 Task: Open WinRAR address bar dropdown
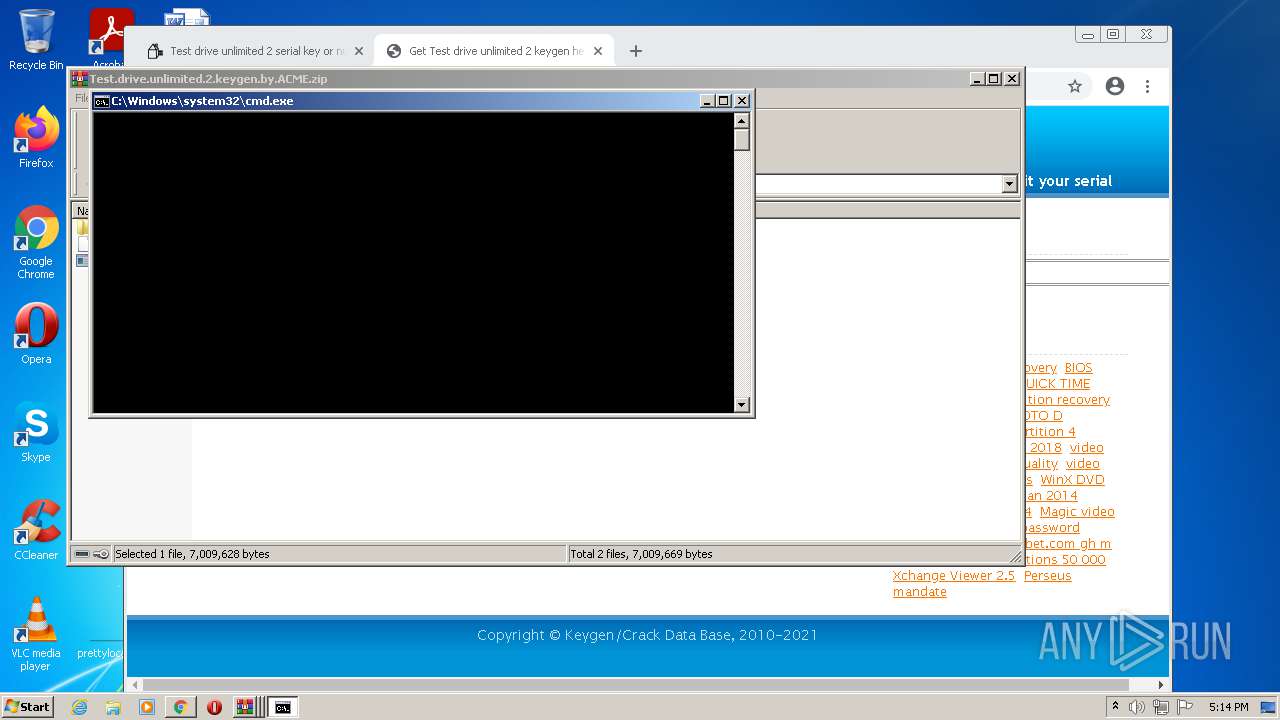tap(1009, 184)
